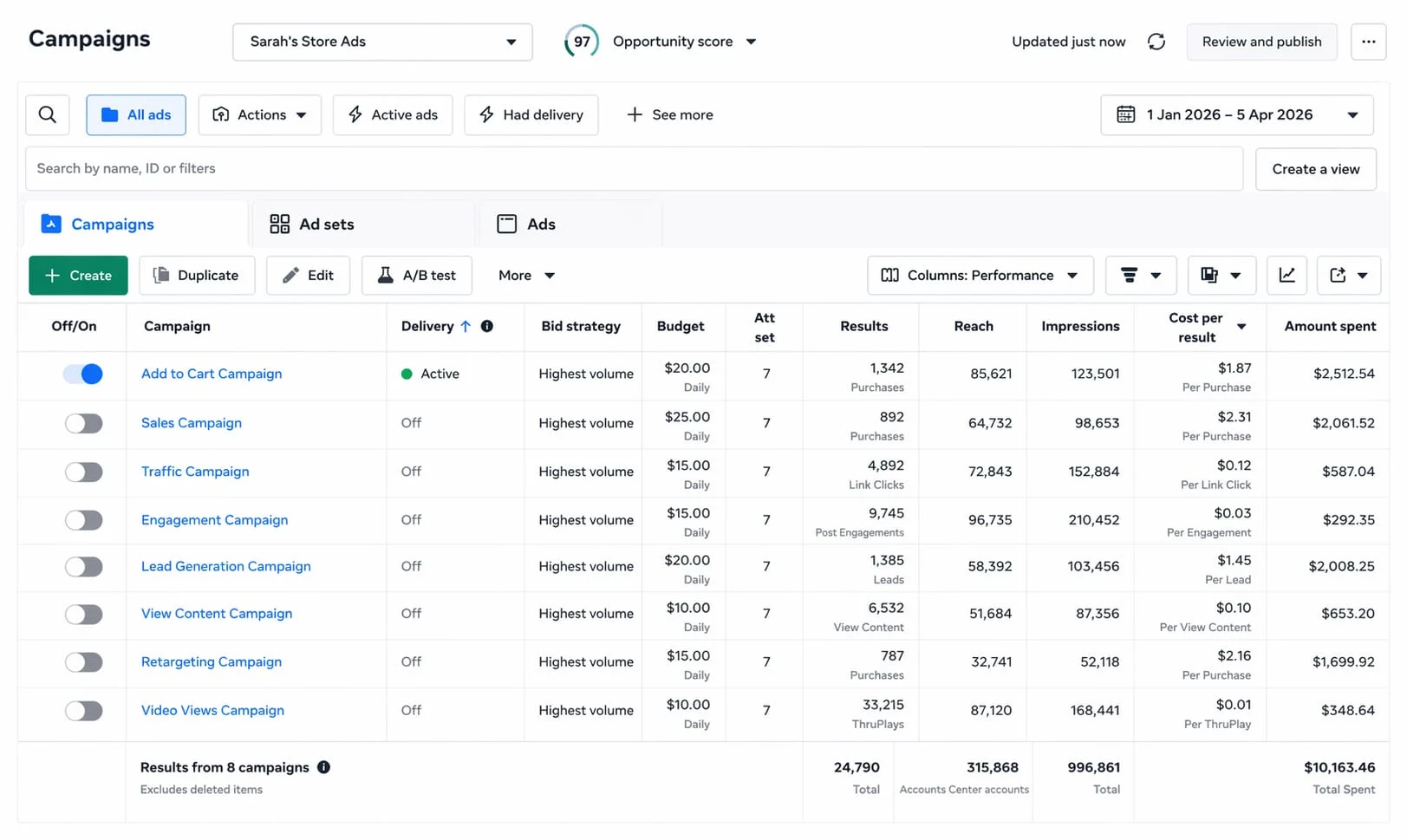The image size is (1407, 840).
Task: Turn on the Engagement Campaign toggle
Action: point(83,520)
